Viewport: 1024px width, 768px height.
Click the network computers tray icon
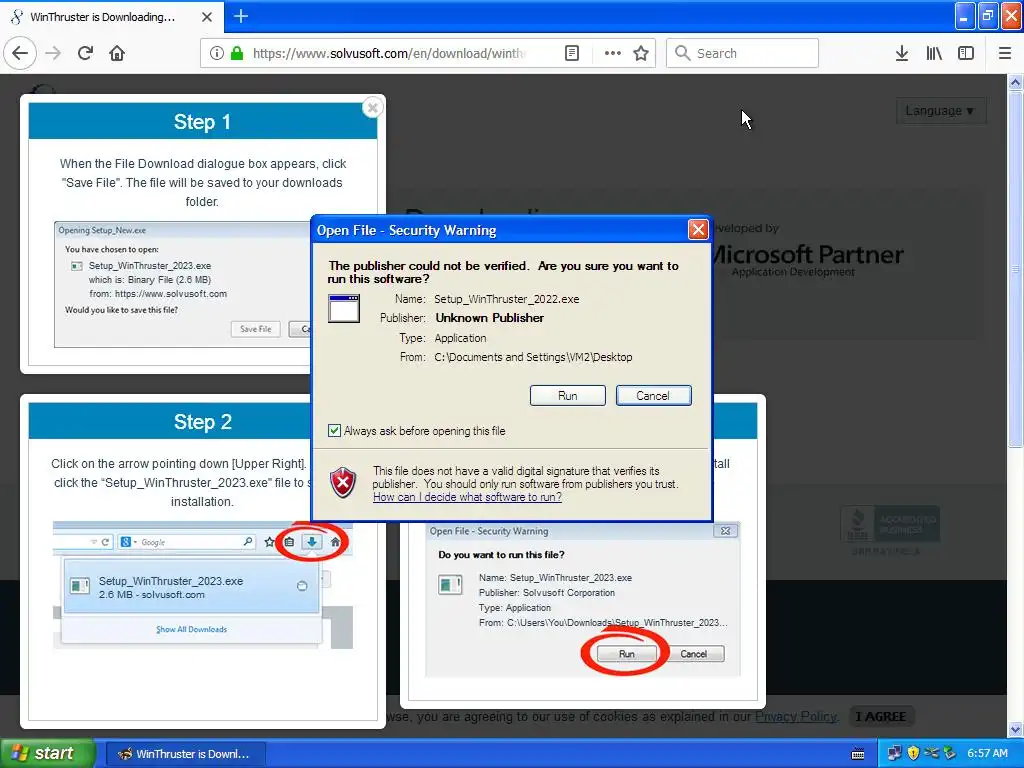pos(894,753)
